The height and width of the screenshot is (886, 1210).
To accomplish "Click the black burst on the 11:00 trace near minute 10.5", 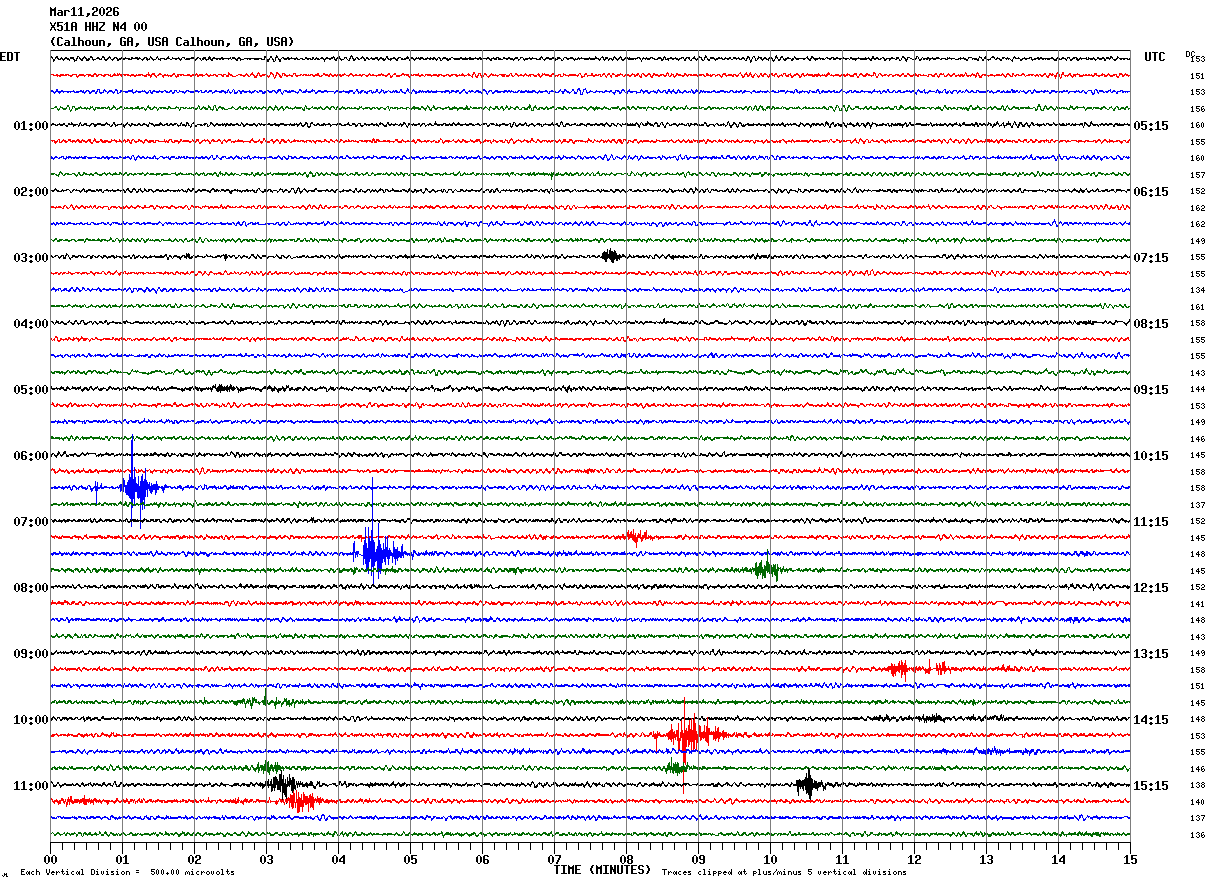I will (x=807, y=785).
